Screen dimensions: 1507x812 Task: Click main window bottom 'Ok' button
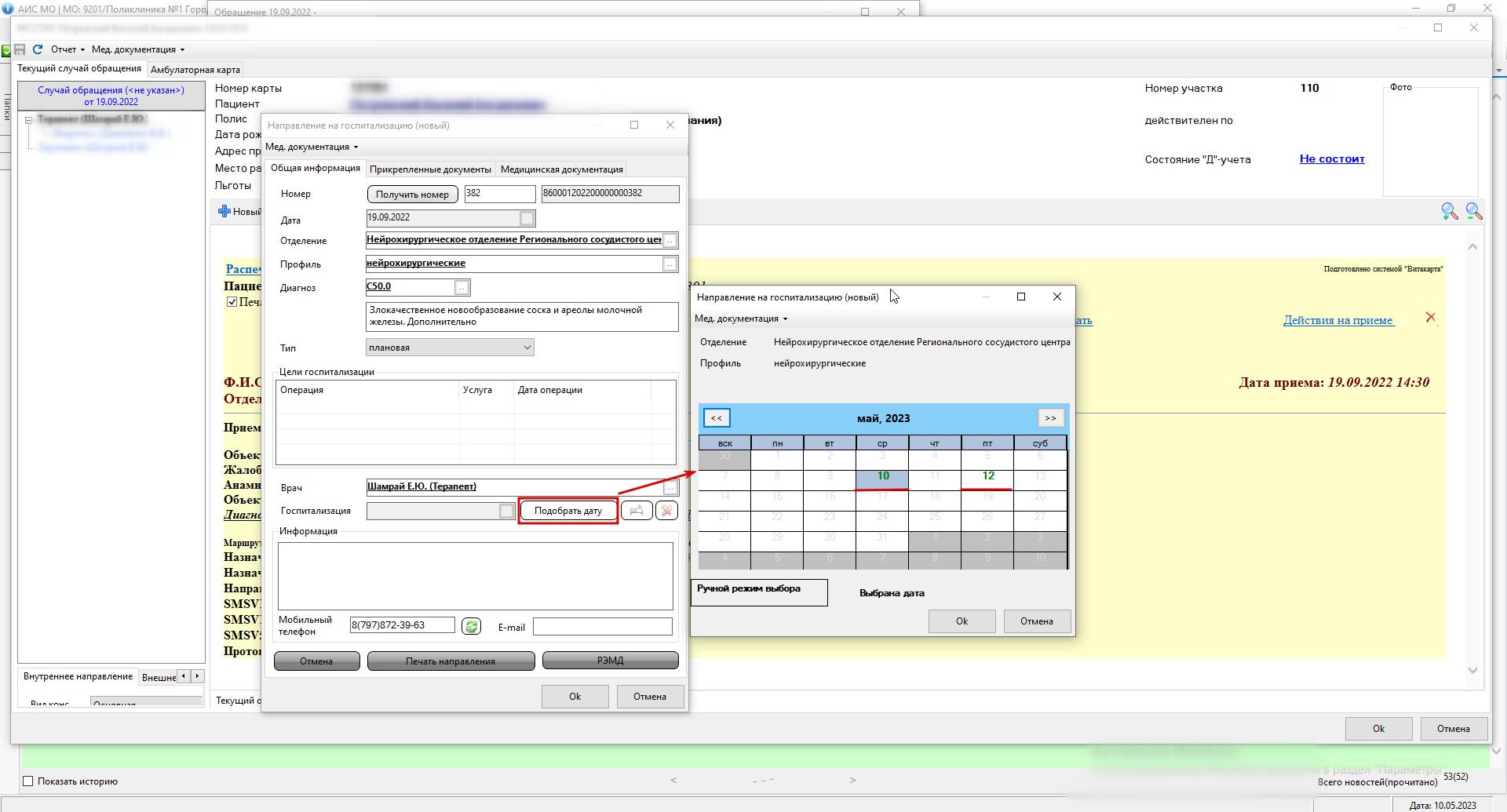click(1378, 729)
